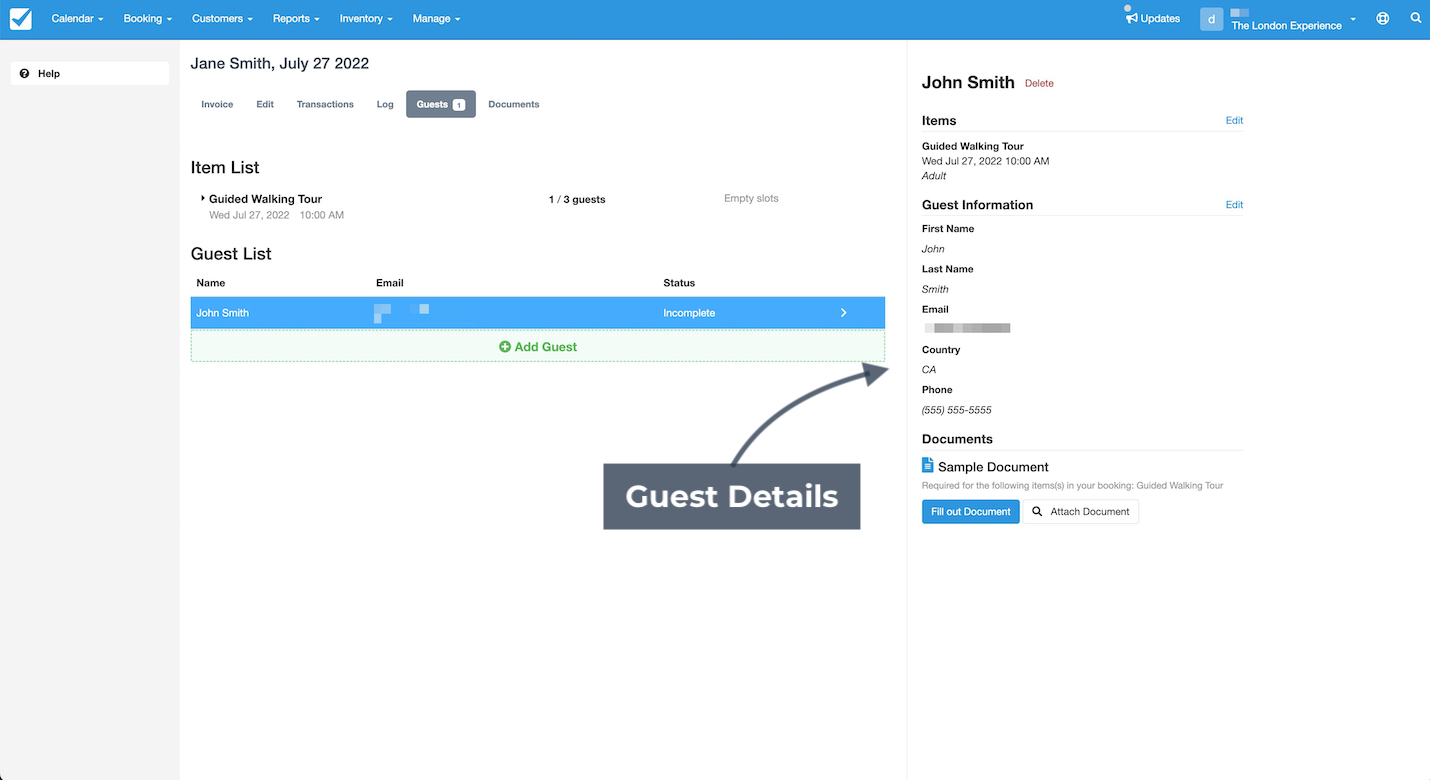Expand the Customers dropdown menu

point(222,18)
